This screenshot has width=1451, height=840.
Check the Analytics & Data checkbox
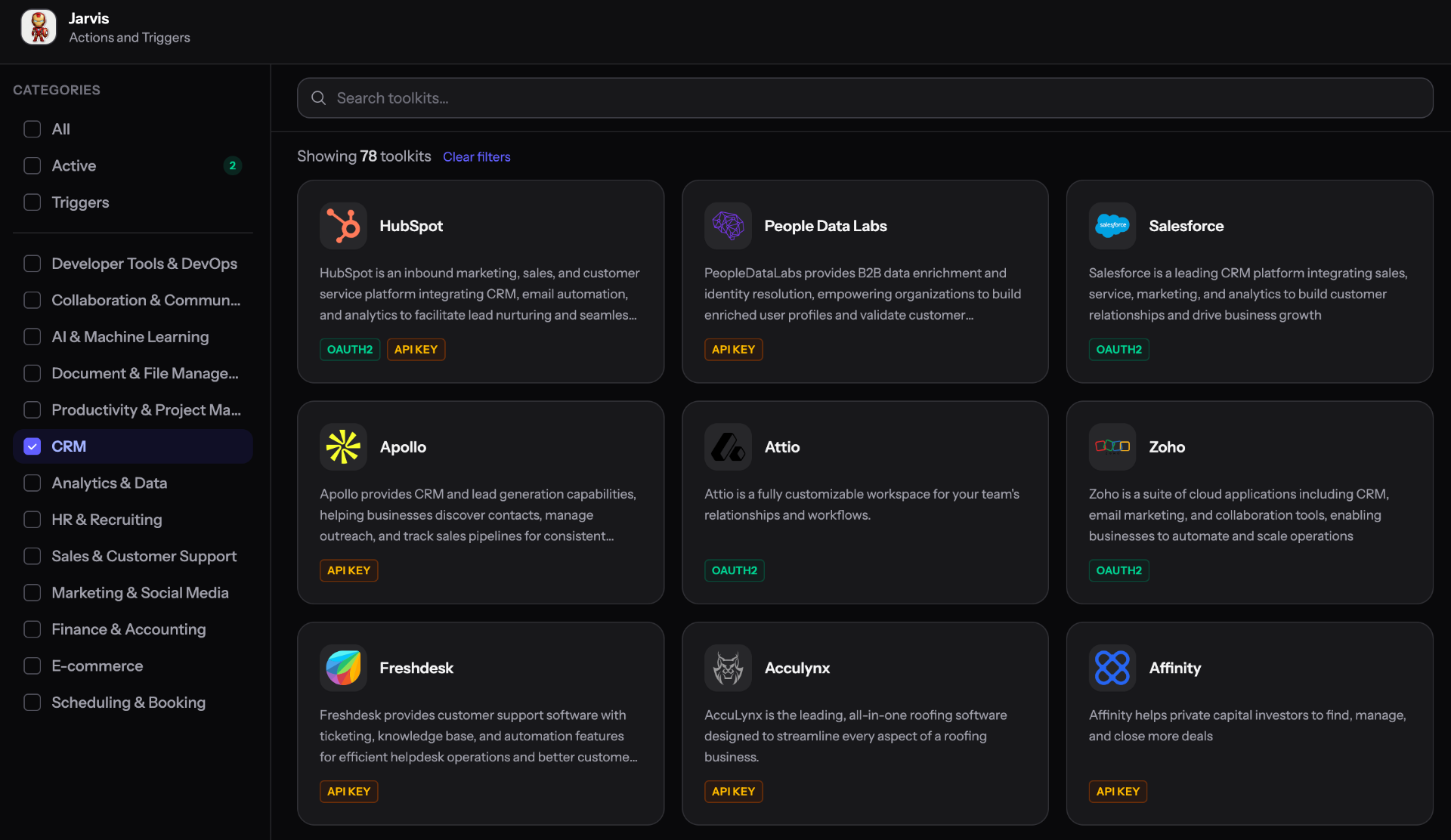[x=32, y=483]
